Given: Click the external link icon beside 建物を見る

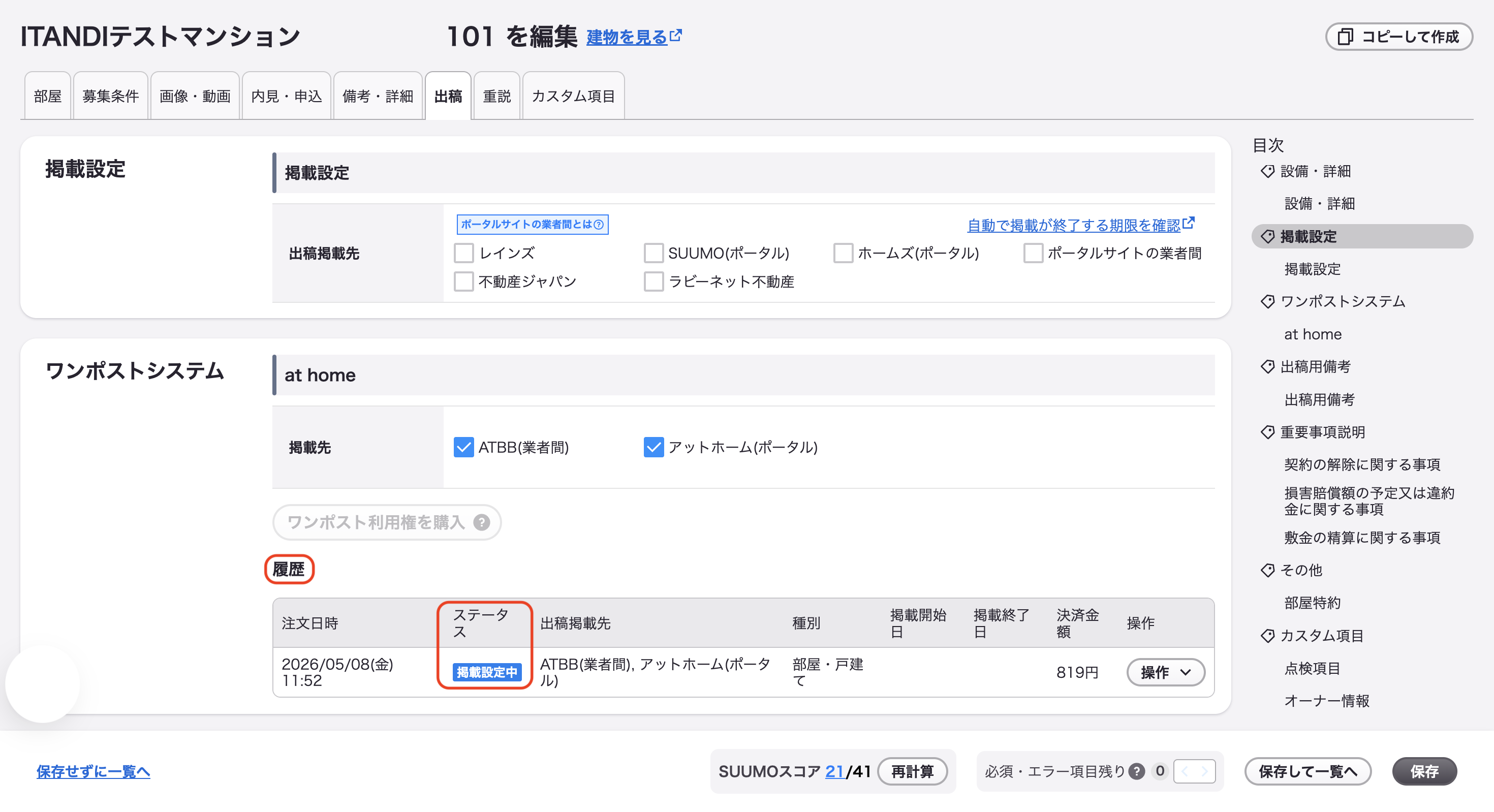Looking at the screenshot, I should click(x=676, y=36).
